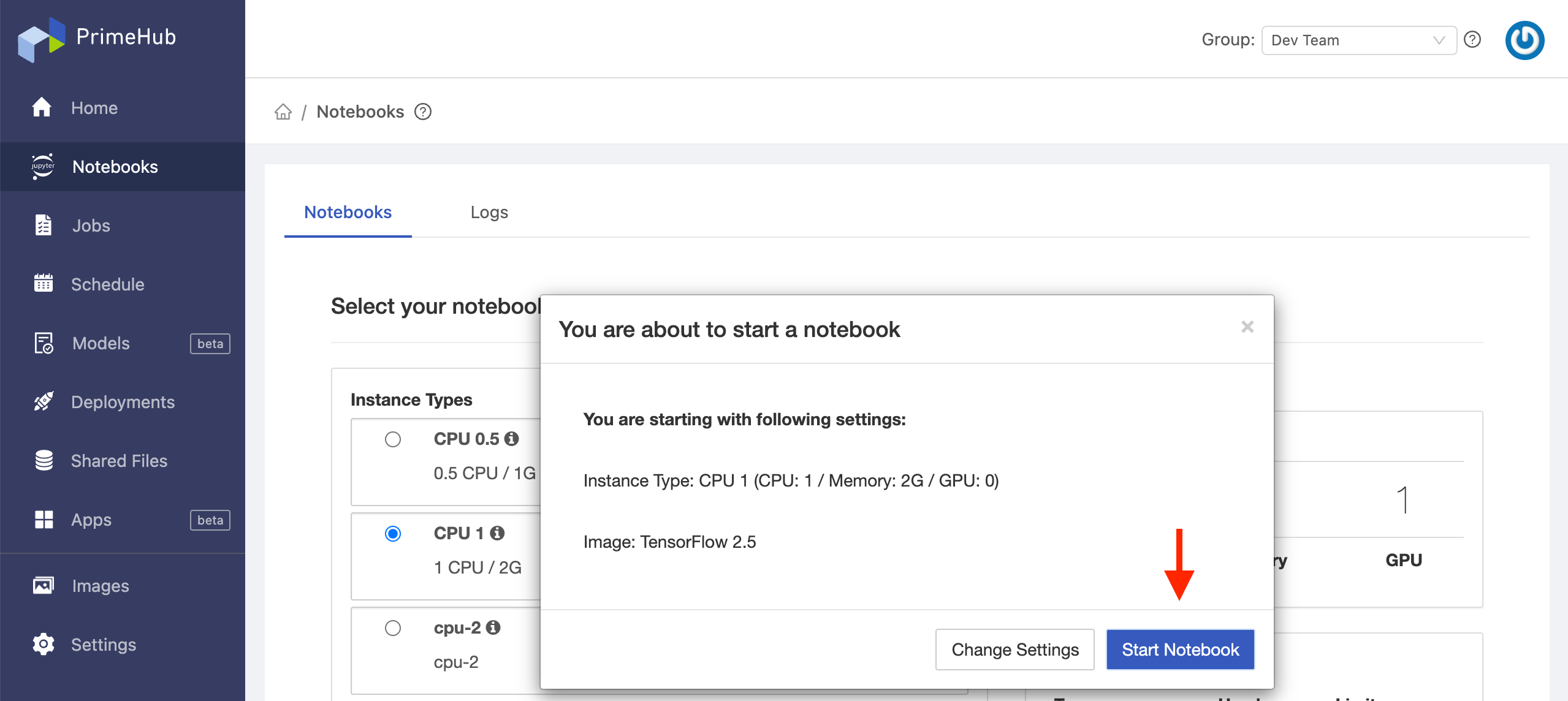This screenshot has width=1568, height=701.
Task: Click the Shared Files database icon
Action: point(44,460)
